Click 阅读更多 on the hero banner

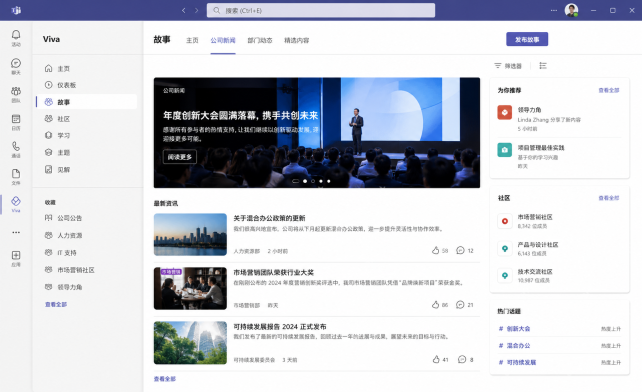(180, 156)
